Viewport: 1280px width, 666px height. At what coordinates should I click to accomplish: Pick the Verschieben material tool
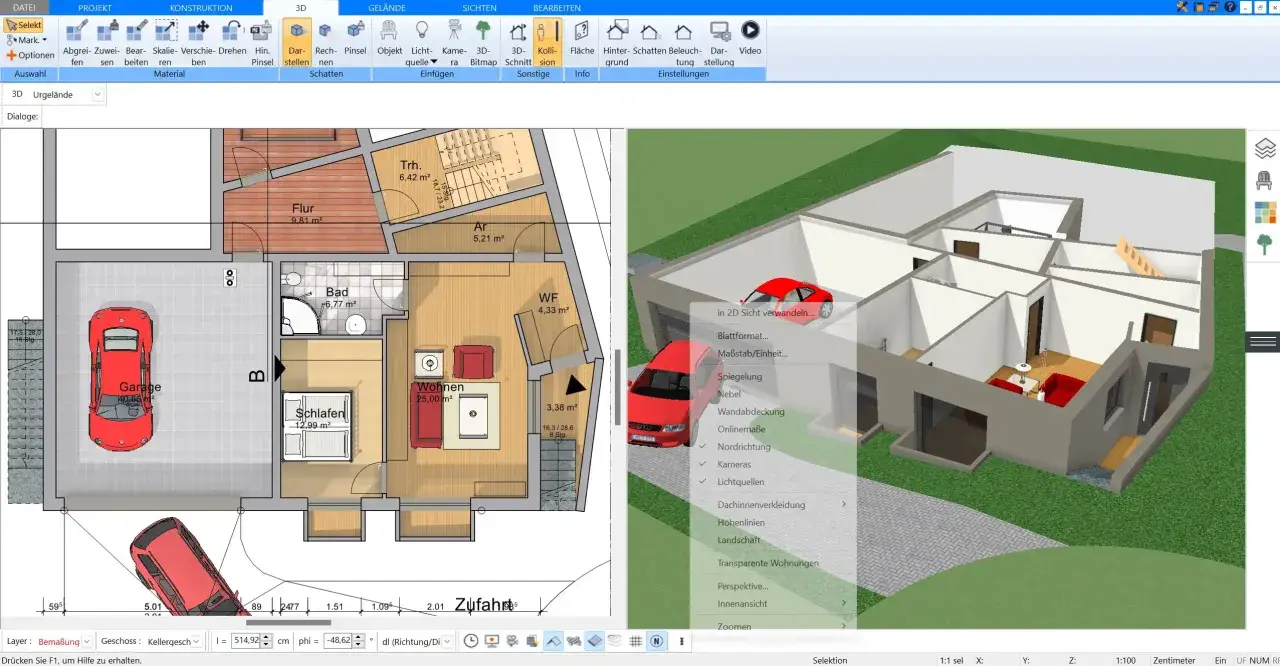tap(198, 42)
